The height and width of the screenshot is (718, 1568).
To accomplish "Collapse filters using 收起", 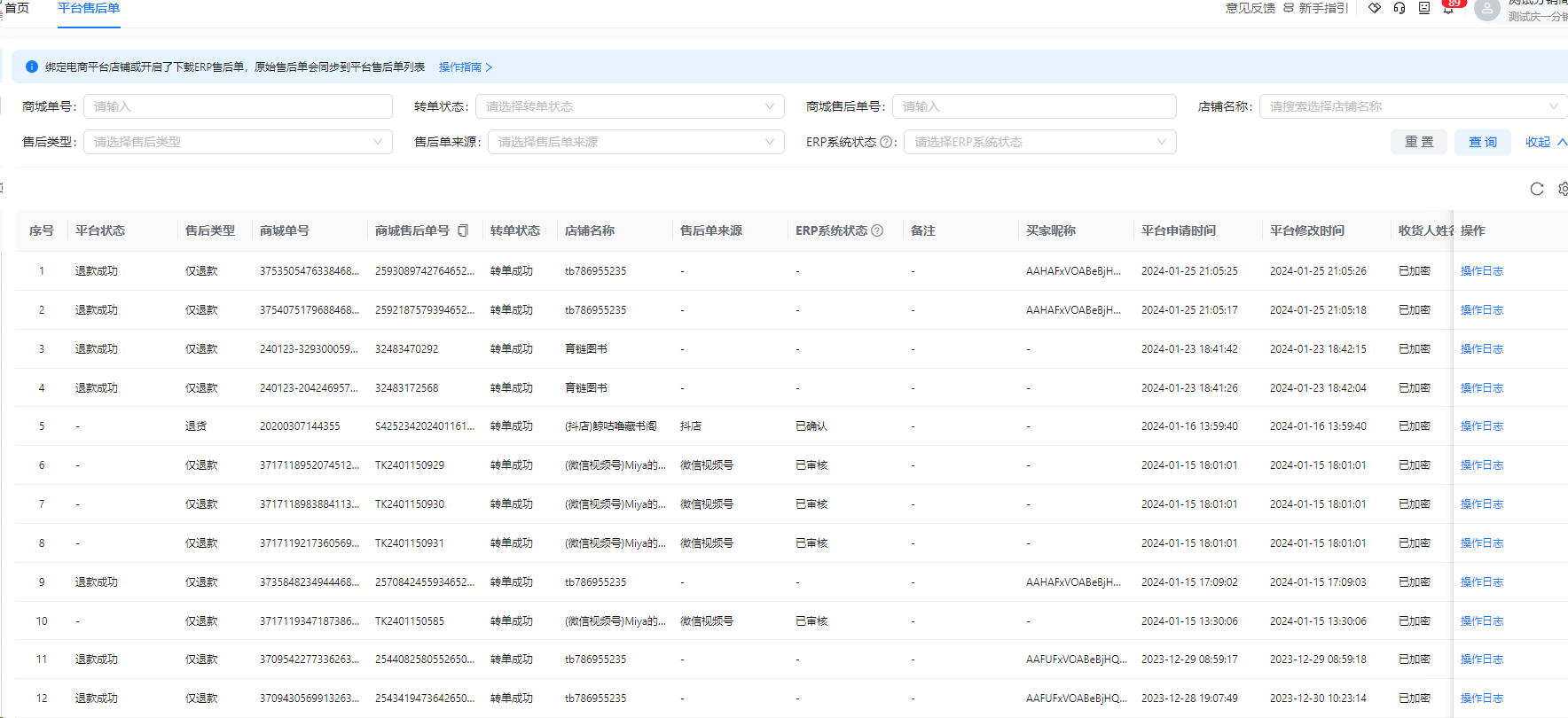I will tap(1546, 142).
